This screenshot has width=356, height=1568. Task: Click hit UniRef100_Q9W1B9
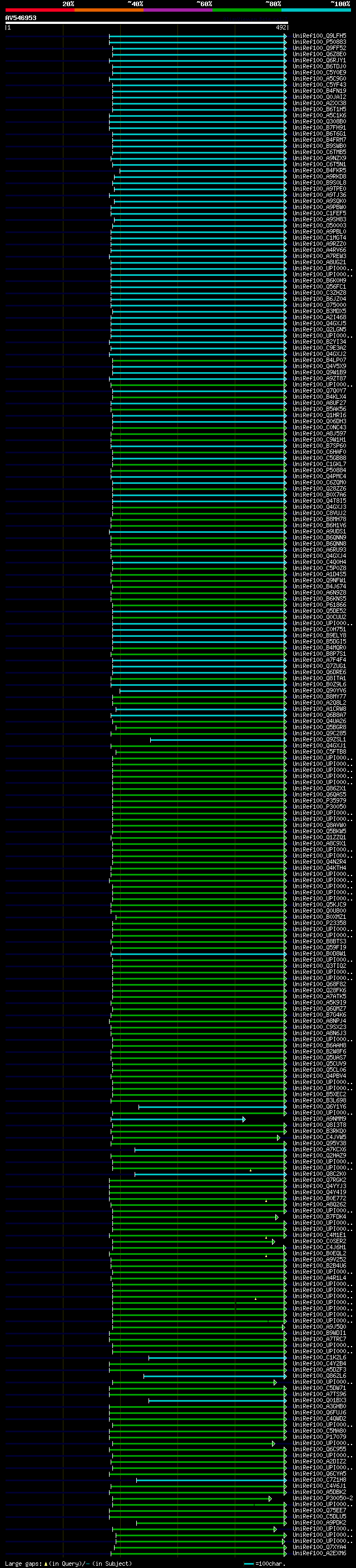[x=319, y=373]
